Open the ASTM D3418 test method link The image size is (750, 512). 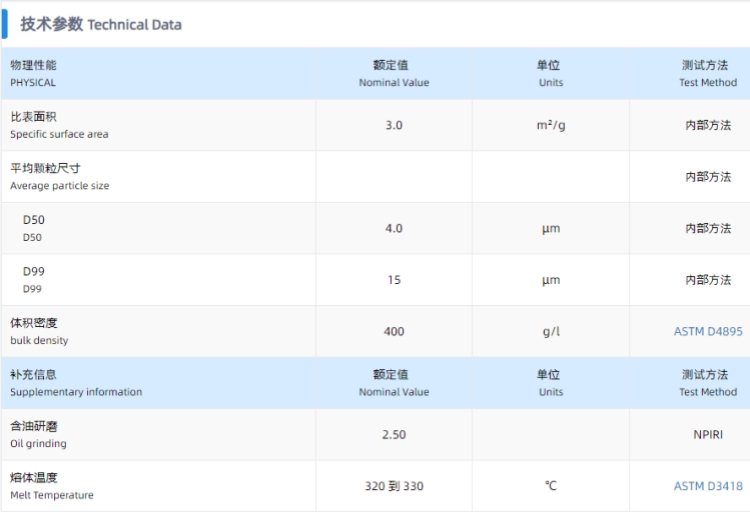click(x=708, y=486)
